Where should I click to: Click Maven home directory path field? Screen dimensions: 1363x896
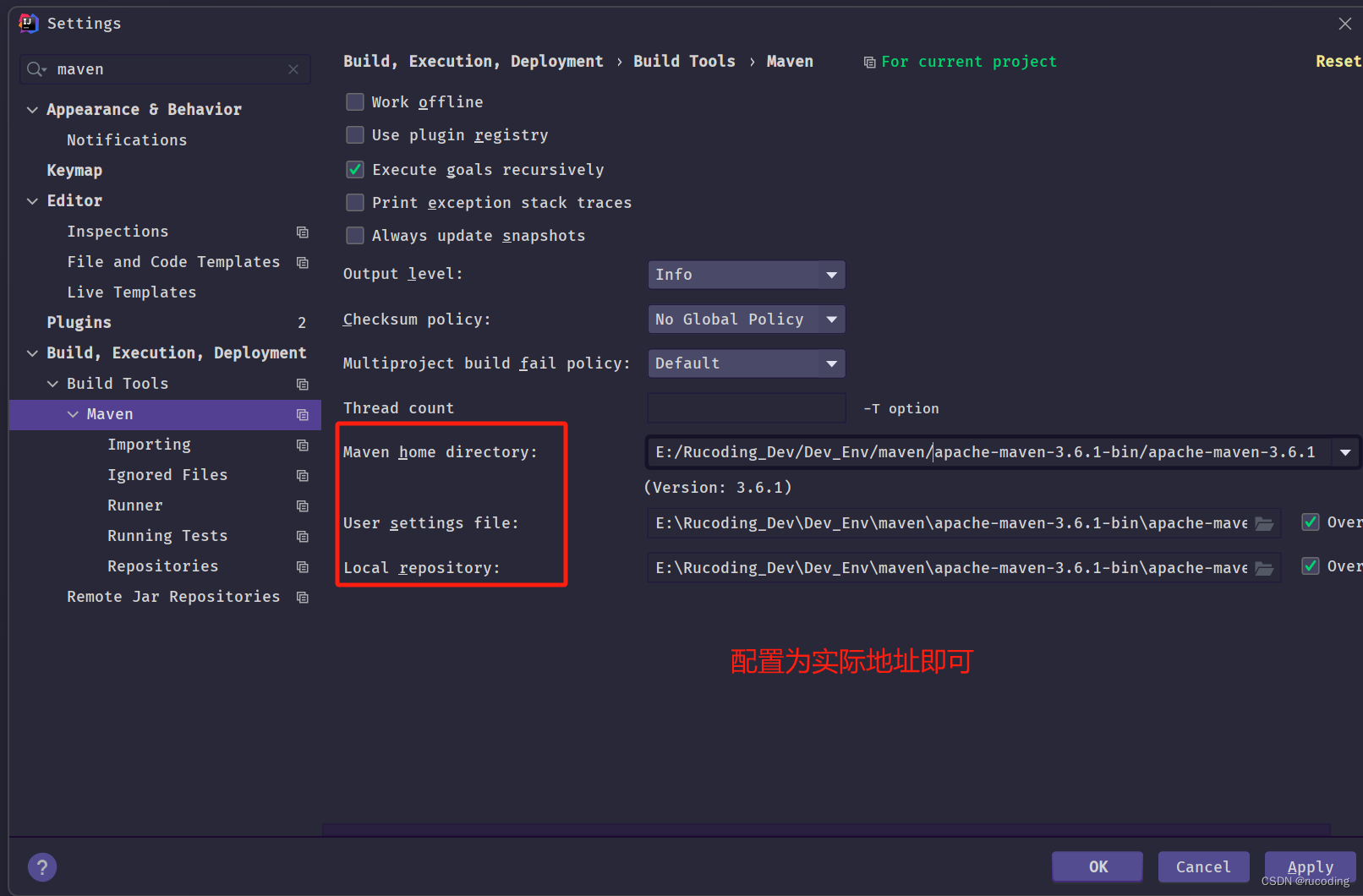[989, 452]
